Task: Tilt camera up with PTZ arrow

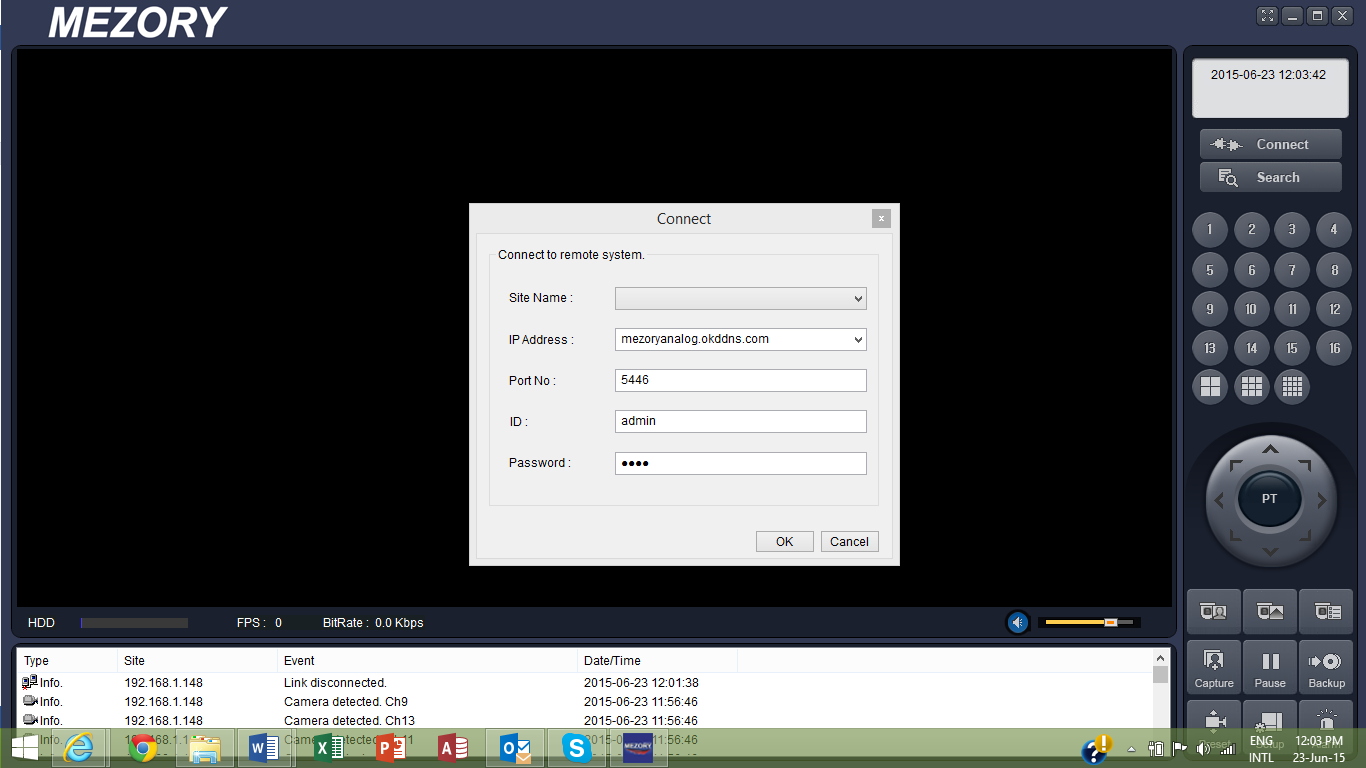Action: tap(1269, 449)
